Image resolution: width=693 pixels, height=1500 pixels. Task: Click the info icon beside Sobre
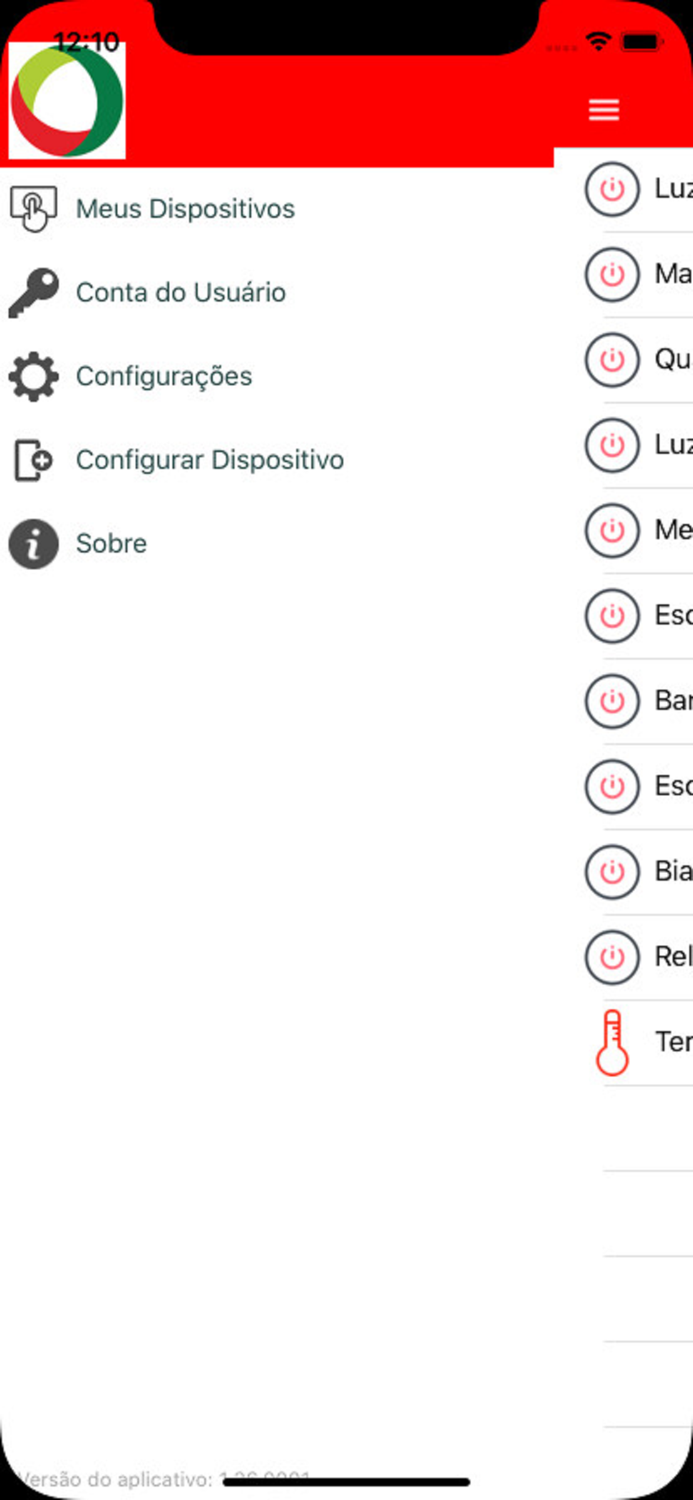coord(33,543)
